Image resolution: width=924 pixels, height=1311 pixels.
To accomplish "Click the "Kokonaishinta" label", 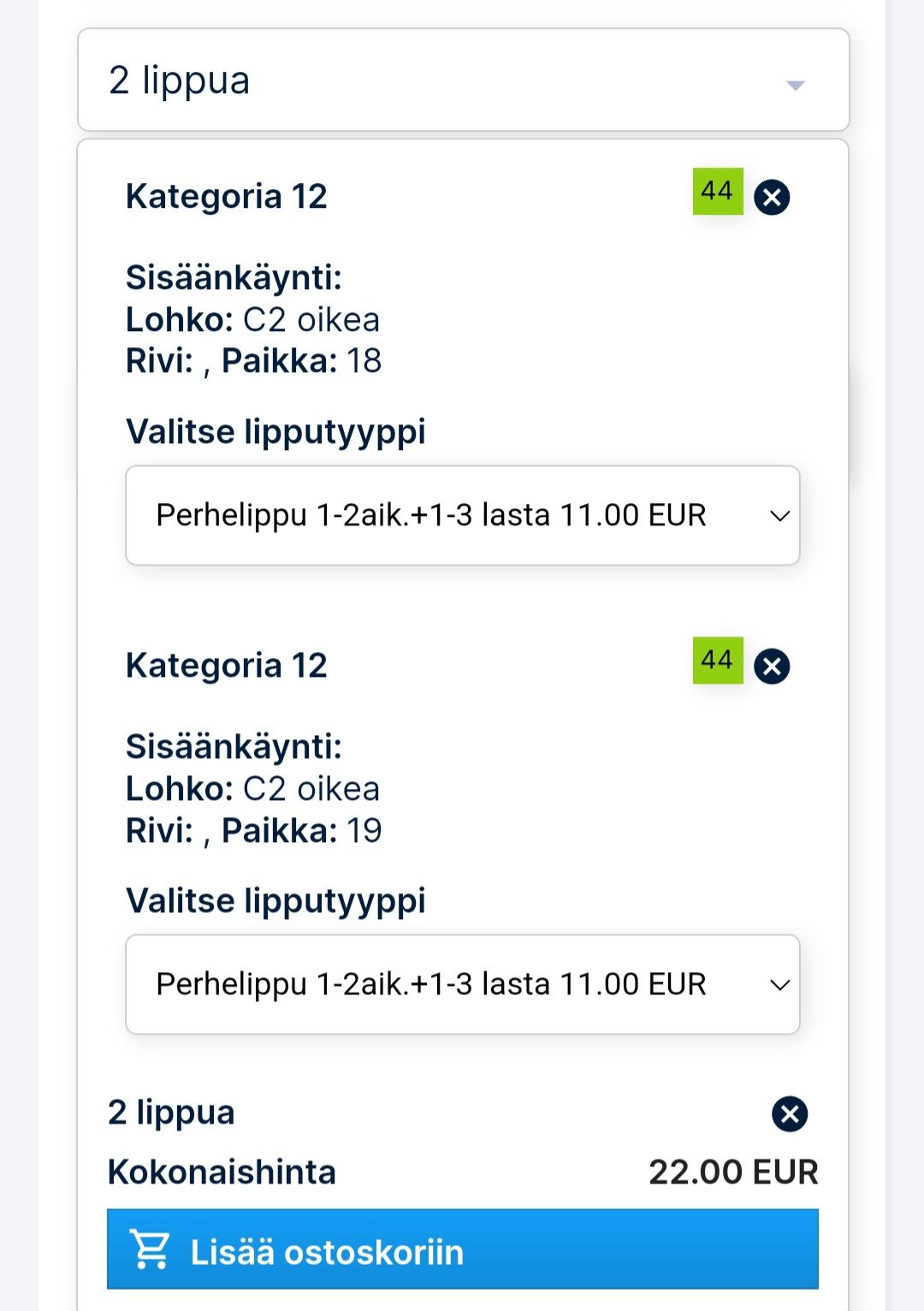I will point(222,1172).
